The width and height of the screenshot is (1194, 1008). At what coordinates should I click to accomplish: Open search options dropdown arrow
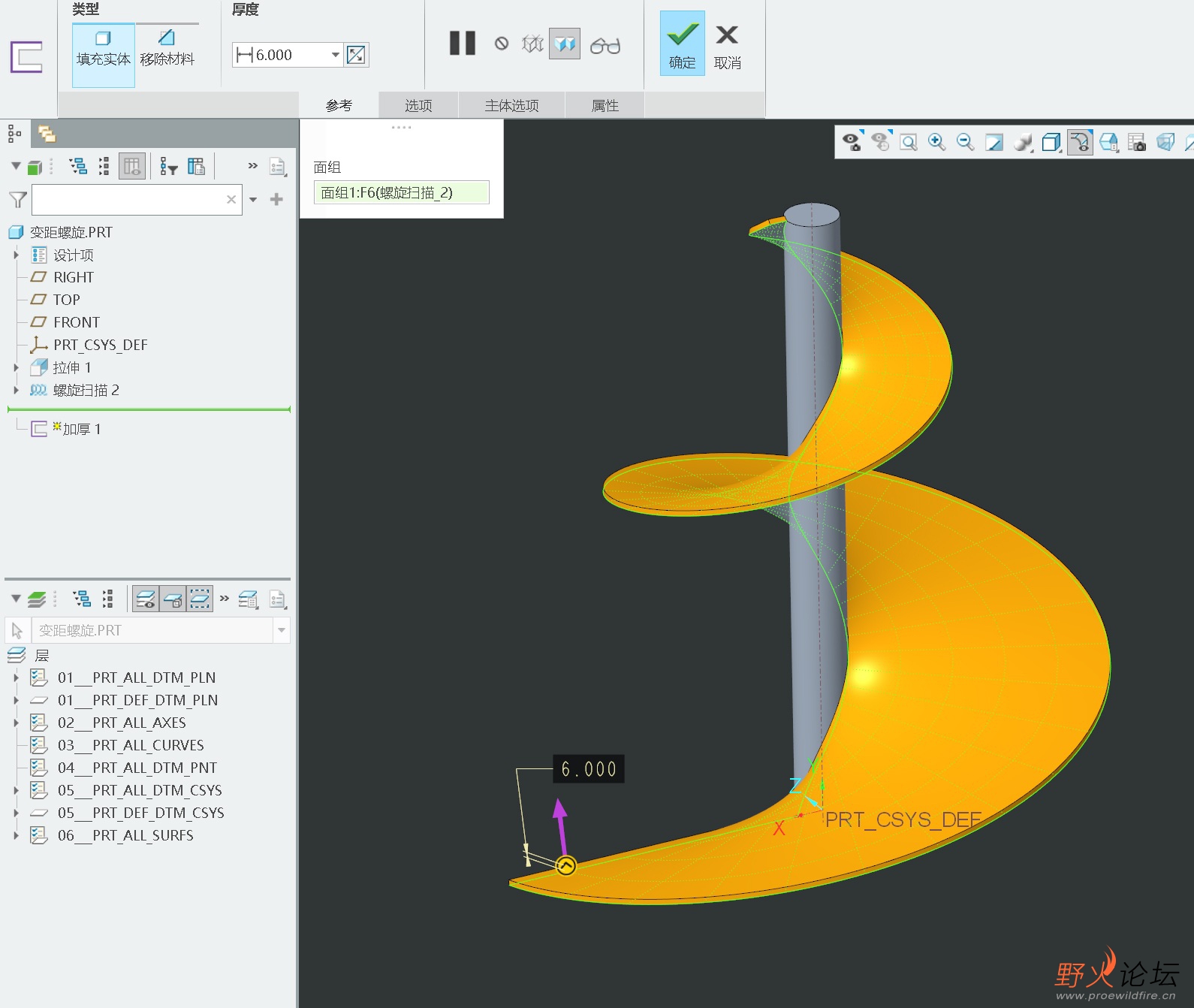(x=253, y=199)
